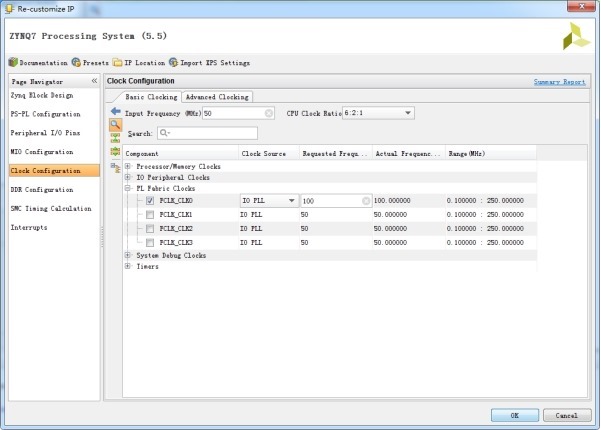
Task: Open the Documentation toolbar icon
Action: (x=13, y=62)
